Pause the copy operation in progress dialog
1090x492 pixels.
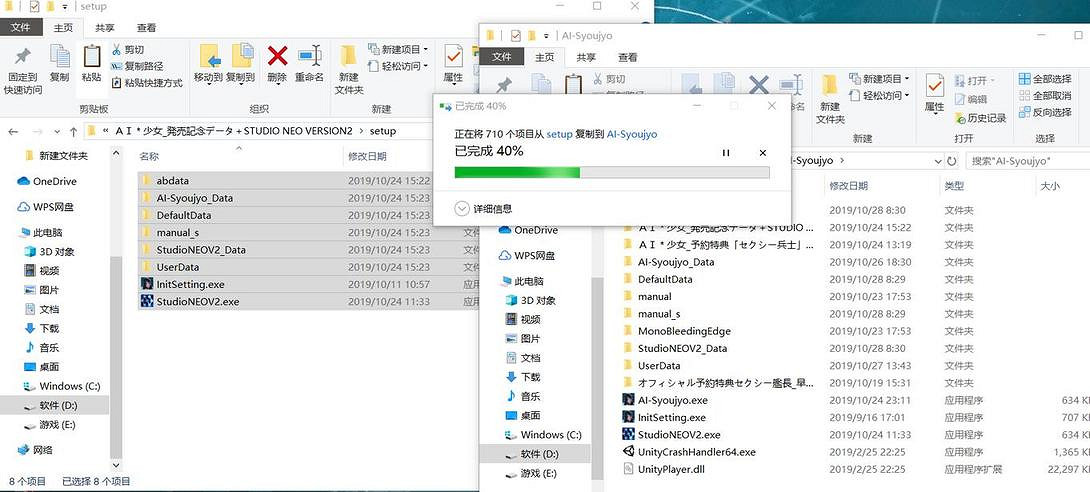(726, 153)
